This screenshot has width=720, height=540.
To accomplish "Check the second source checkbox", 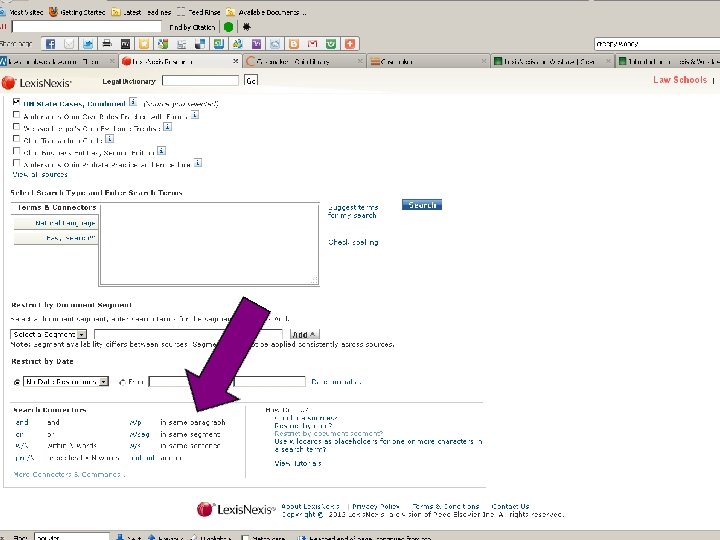I will pos(17,114).
